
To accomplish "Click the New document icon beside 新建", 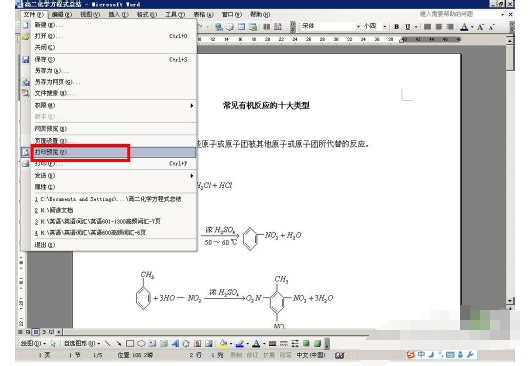I will click(x=26, y=25).
